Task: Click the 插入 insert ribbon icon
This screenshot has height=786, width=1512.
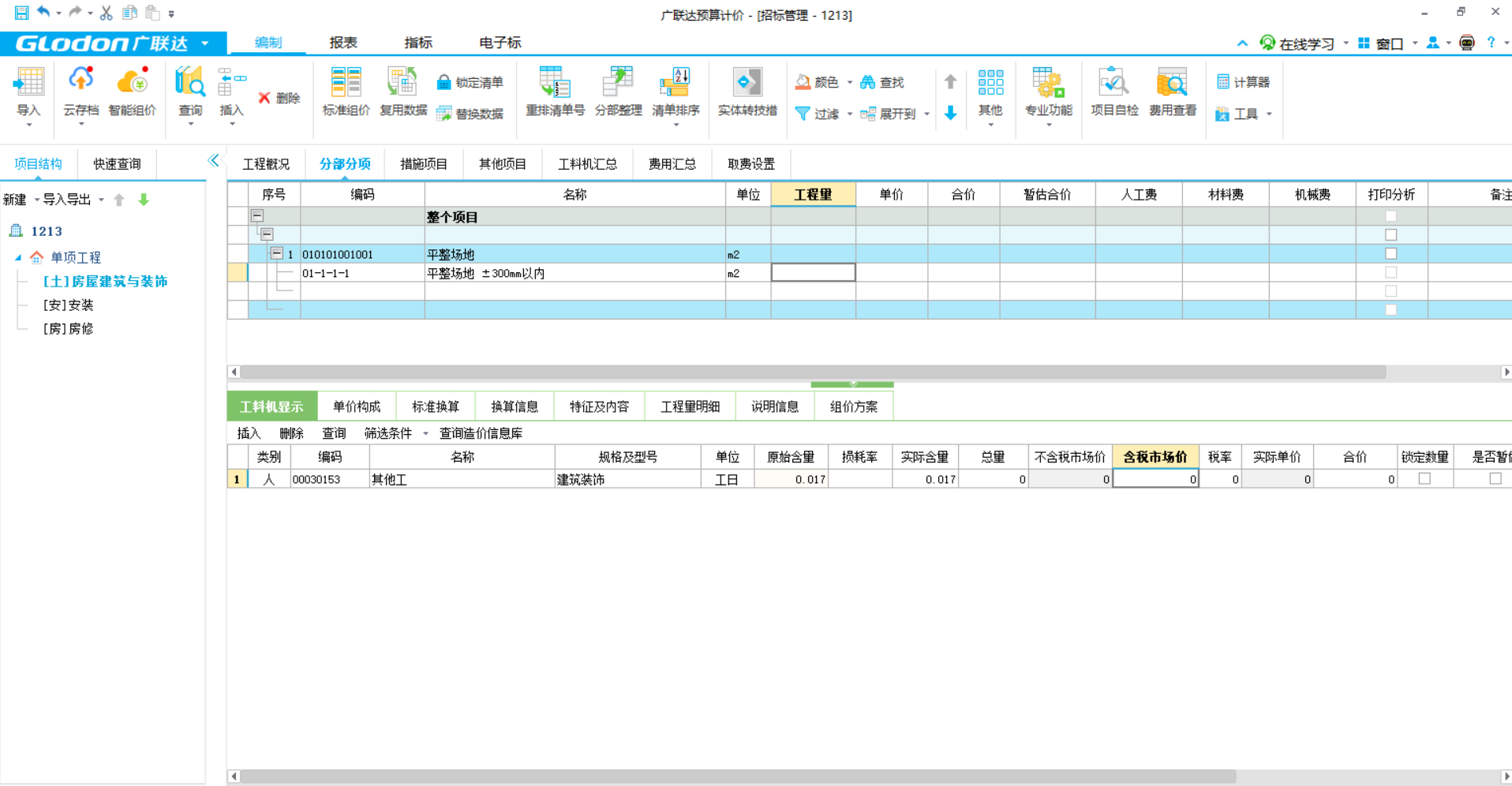Action: tap(231, 82)
